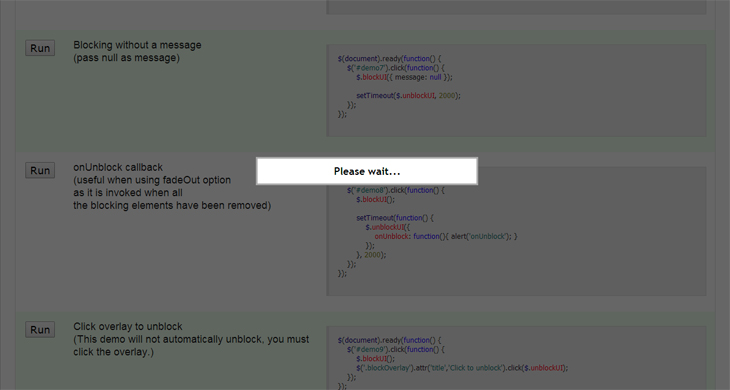Click "Click overlay to unblock" heading text
Screen dimensions: 730x390
(x=128, y=326)
